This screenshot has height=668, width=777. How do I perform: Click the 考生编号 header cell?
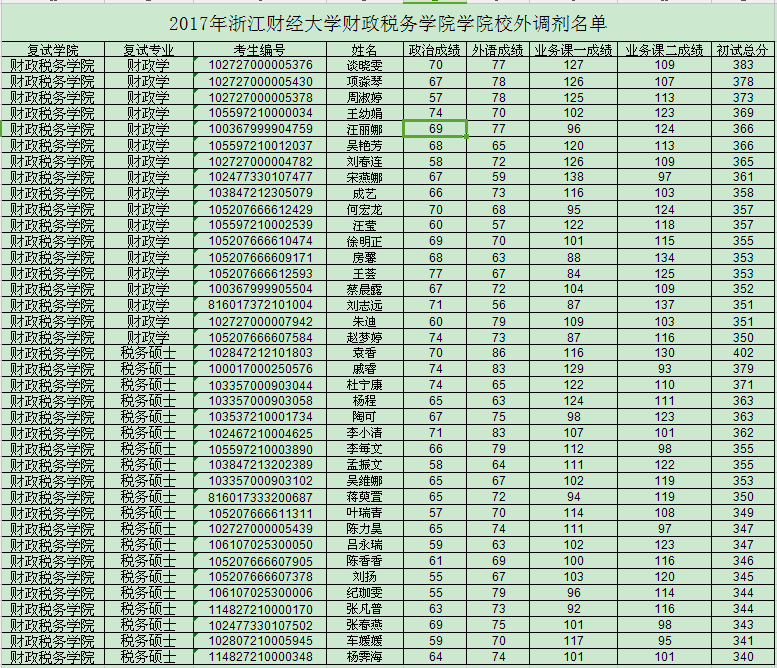pyautogui.click(x=260, y=50)
